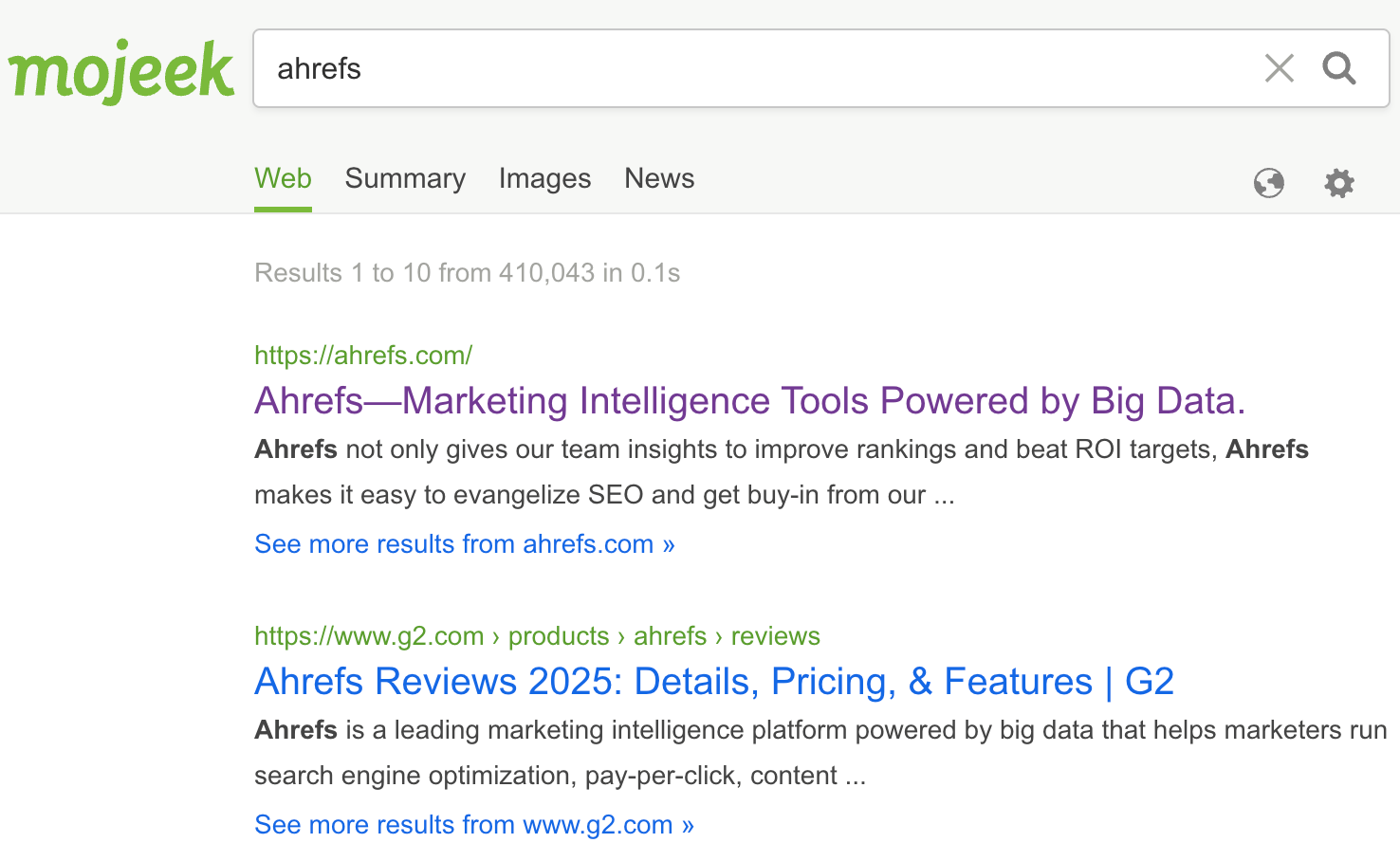Click 'reviews' in the g2.com breadcrumb
The width and height of the screenshot is (1400, 861).
[775, 636]
